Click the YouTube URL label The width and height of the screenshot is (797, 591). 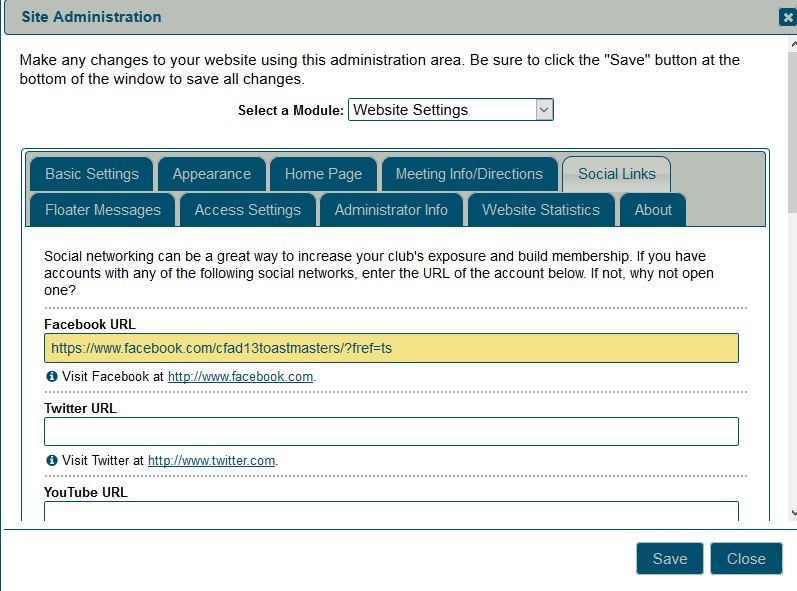(86, 492)
